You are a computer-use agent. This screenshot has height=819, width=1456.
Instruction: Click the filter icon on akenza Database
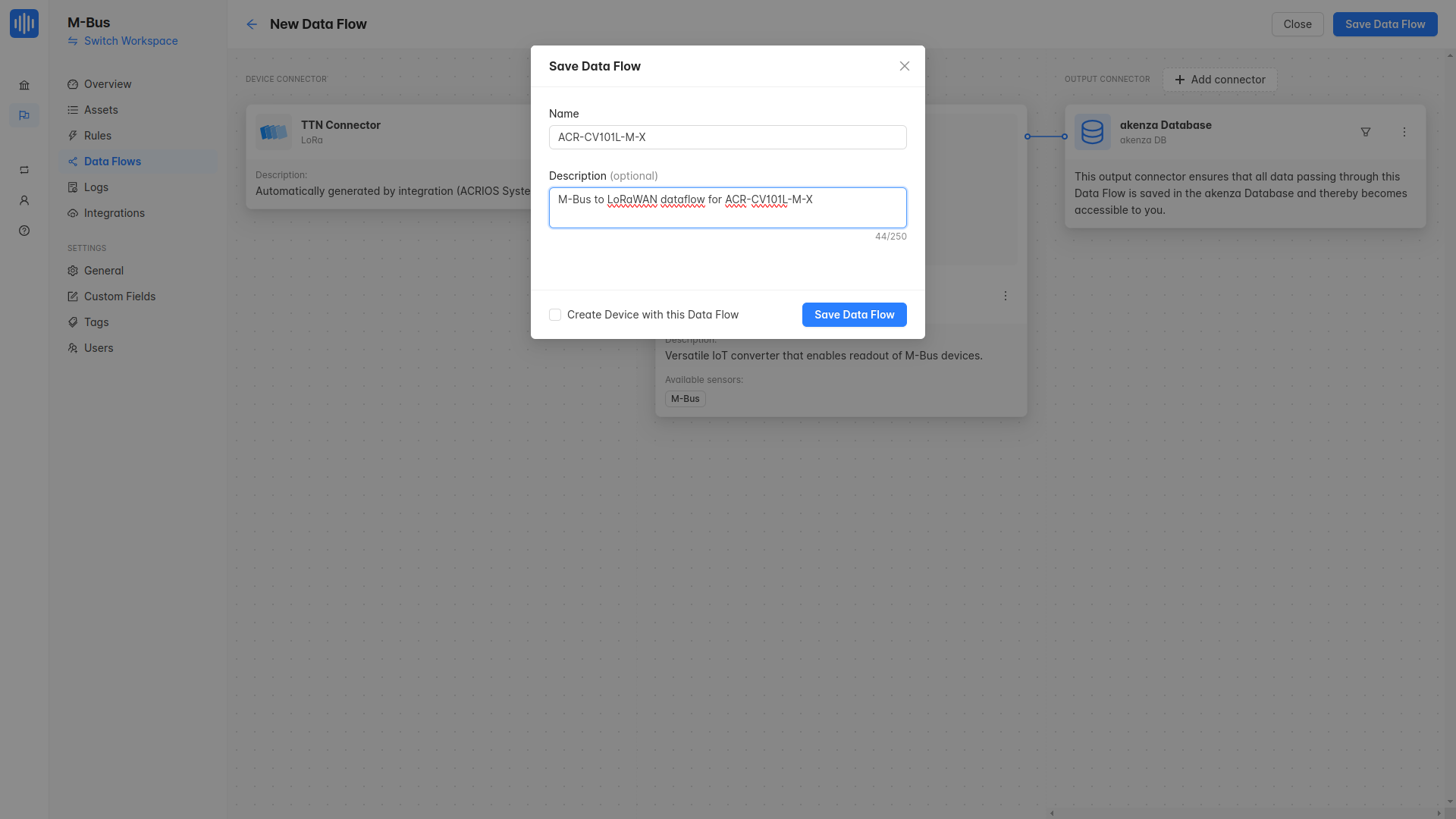pos(1366,132)
